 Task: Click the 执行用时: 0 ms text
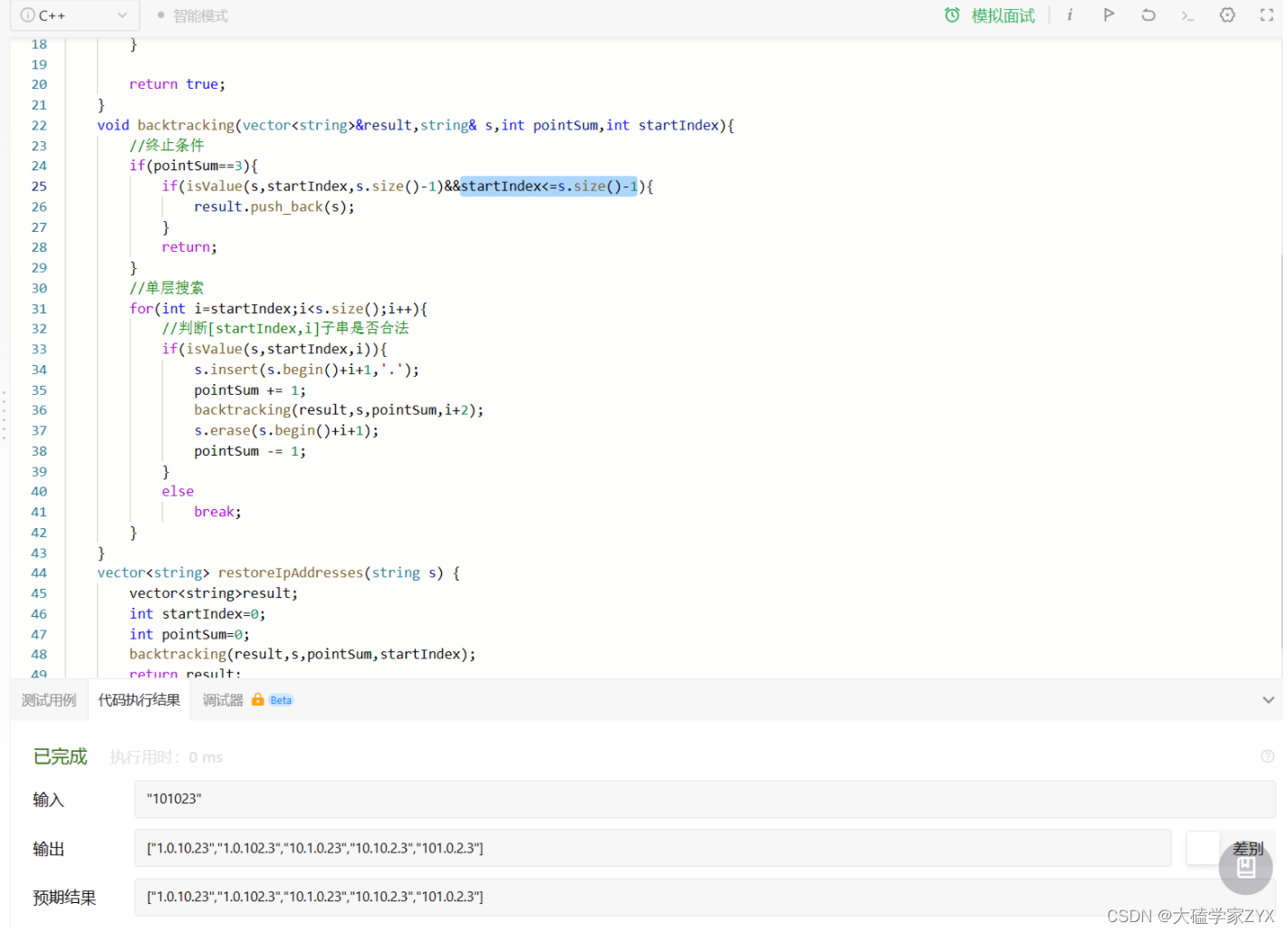tap(167, 757)
